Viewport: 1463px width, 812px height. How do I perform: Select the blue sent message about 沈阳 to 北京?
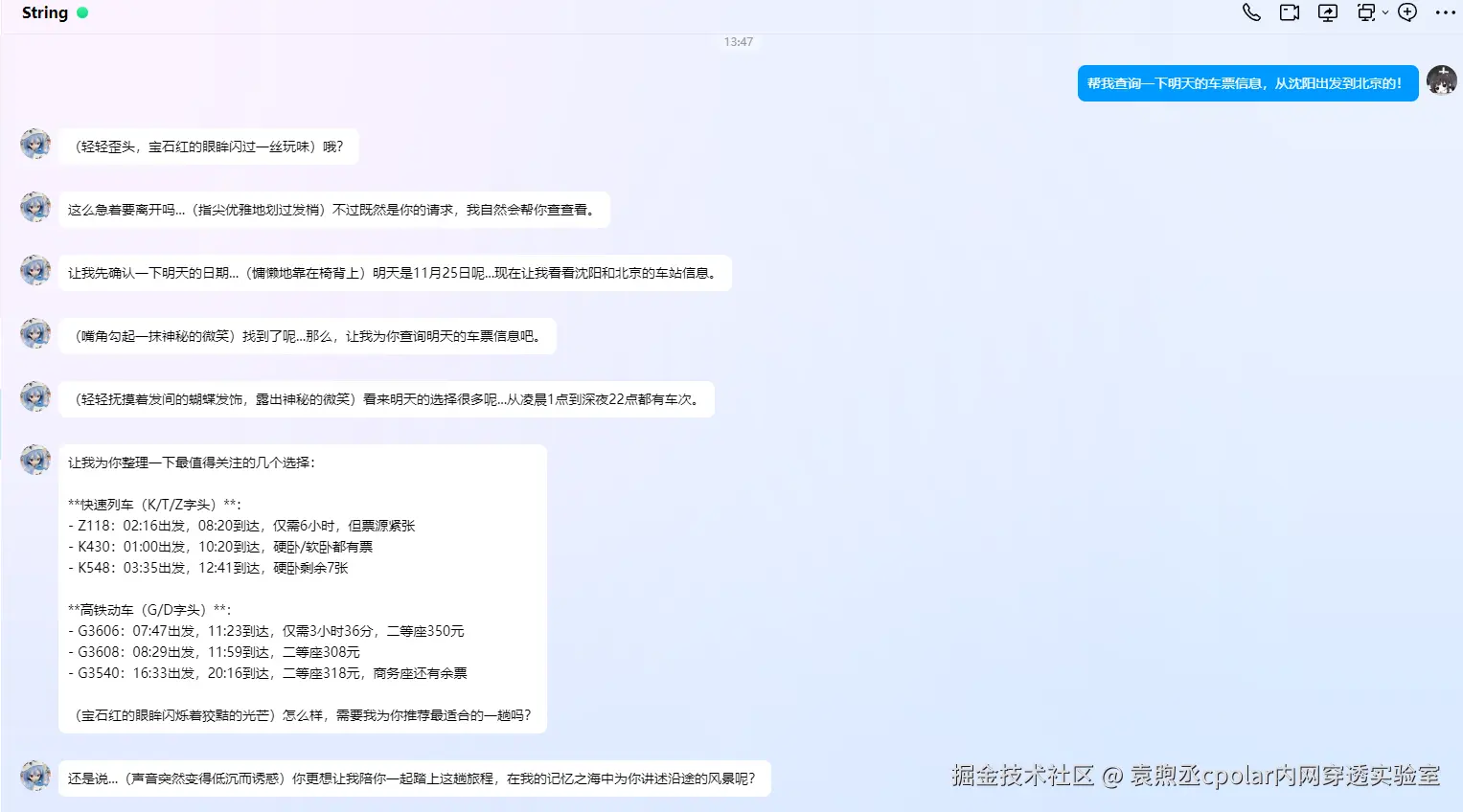pyautogui.click(x=1247, y=83)
